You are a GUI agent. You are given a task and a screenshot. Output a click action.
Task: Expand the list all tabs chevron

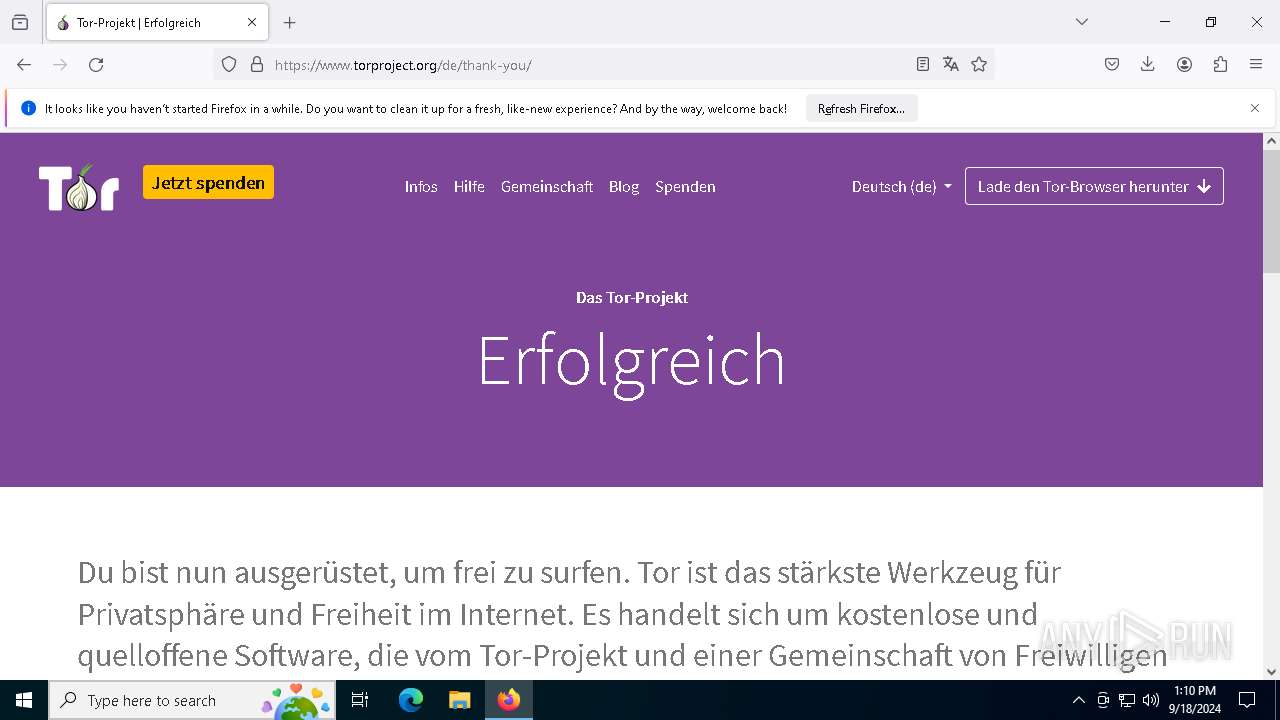pos(1082,22)
